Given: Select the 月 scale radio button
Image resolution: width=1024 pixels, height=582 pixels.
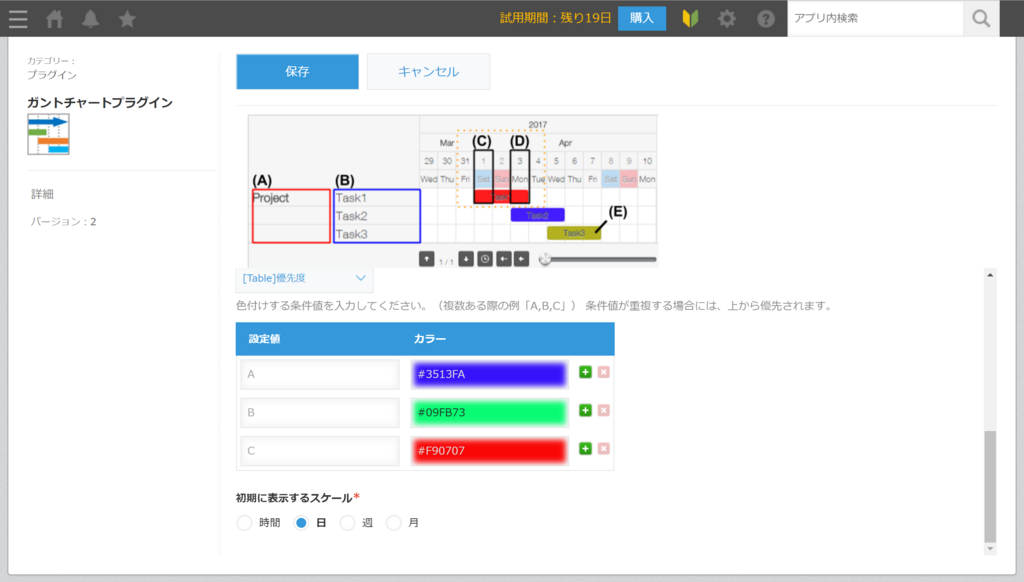Looking at the screenshot, I should [x=394, y=523].
